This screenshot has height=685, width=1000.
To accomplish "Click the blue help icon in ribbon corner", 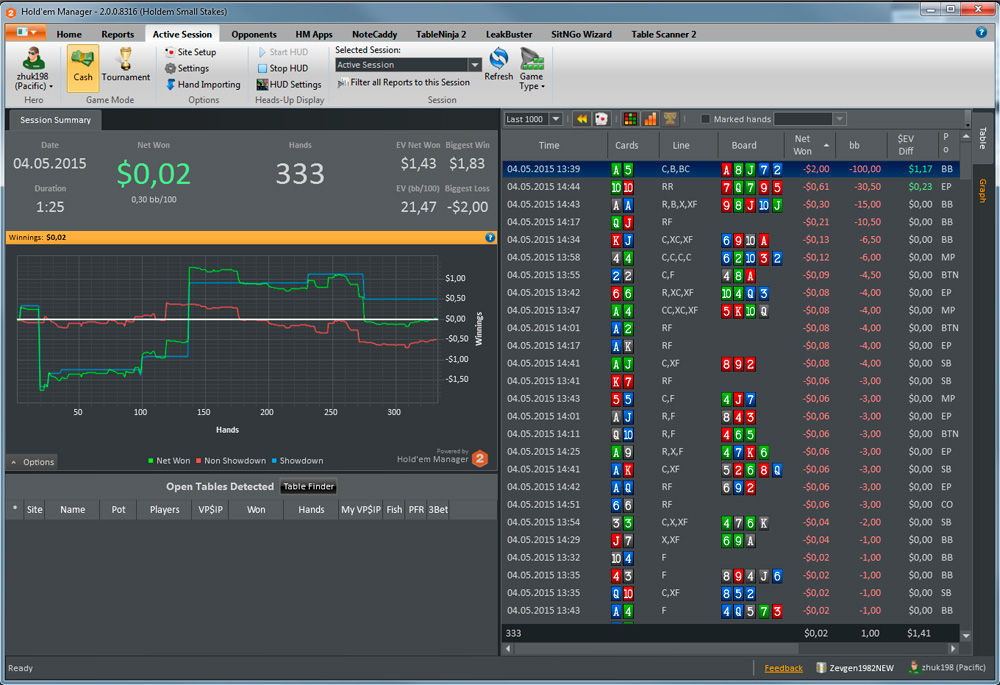I will tap(982, 33).
